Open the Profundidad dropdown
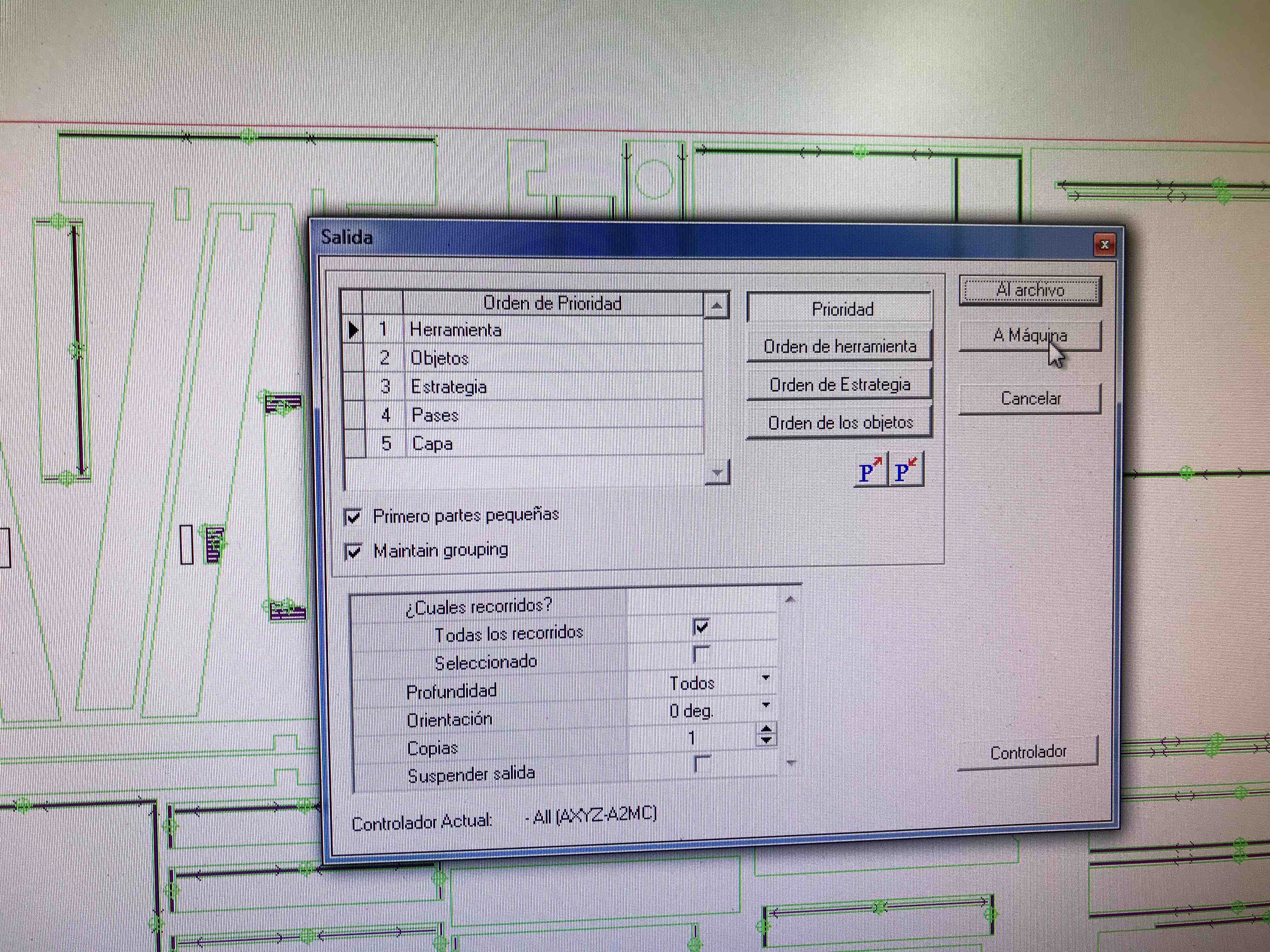Image resolution: width=1270 pixels, height=952 pixels. pyautogui.click(x=765, y=678)
